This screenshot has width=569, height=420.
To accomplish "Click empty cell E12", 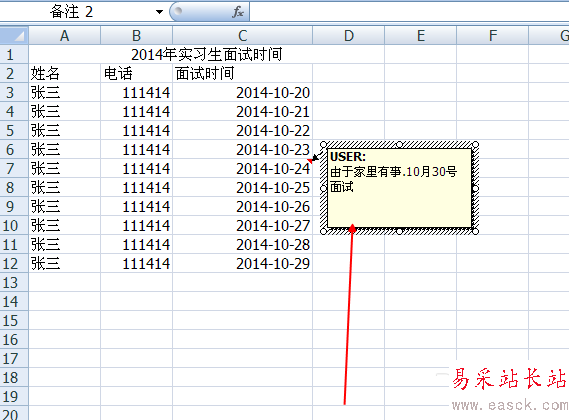I will point(420,263).
